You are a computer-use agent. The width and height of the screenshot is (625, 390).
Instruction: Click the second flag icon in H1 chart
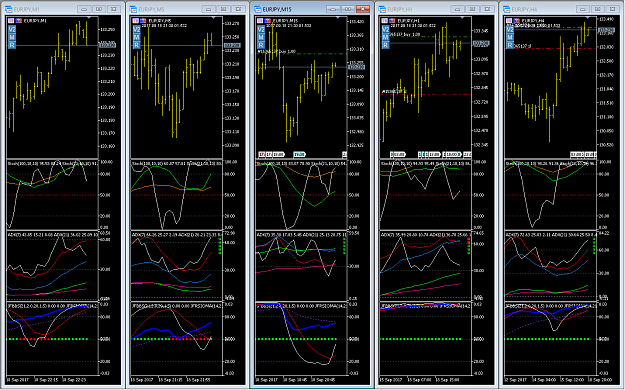pyautogui.click(x=392, y=21)
